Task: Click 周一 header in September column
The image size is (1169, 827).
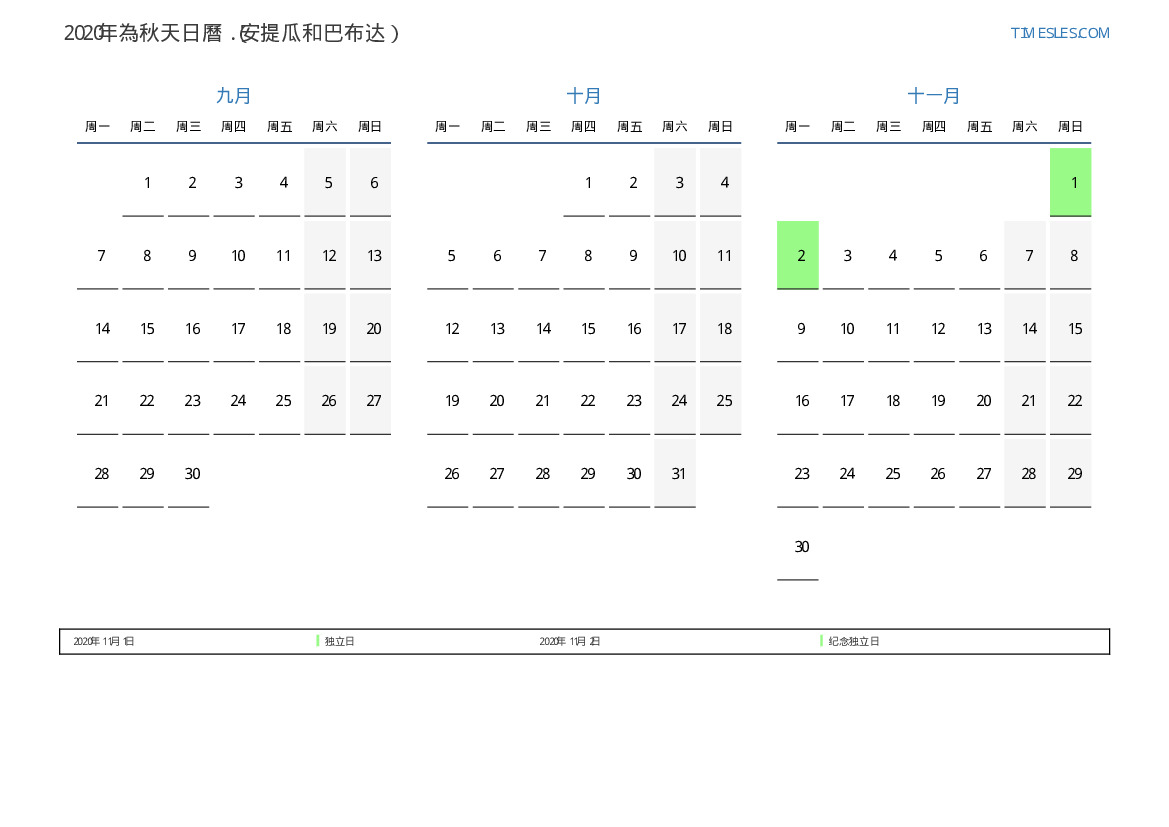Action: 97,127
